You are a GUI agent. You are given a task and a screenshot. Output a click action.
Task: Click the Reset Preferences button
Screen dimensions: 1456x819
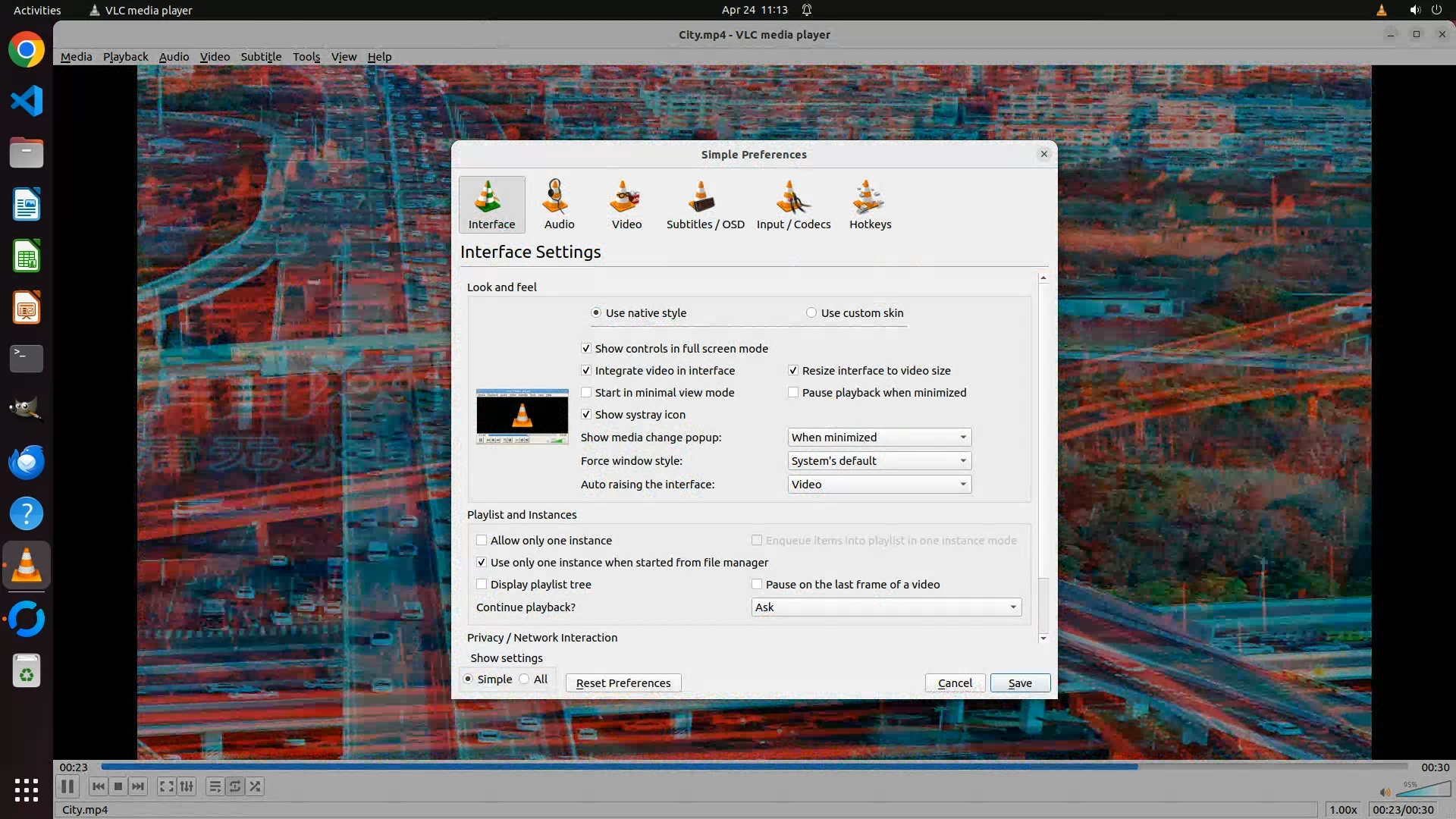(x=623, y=683)
